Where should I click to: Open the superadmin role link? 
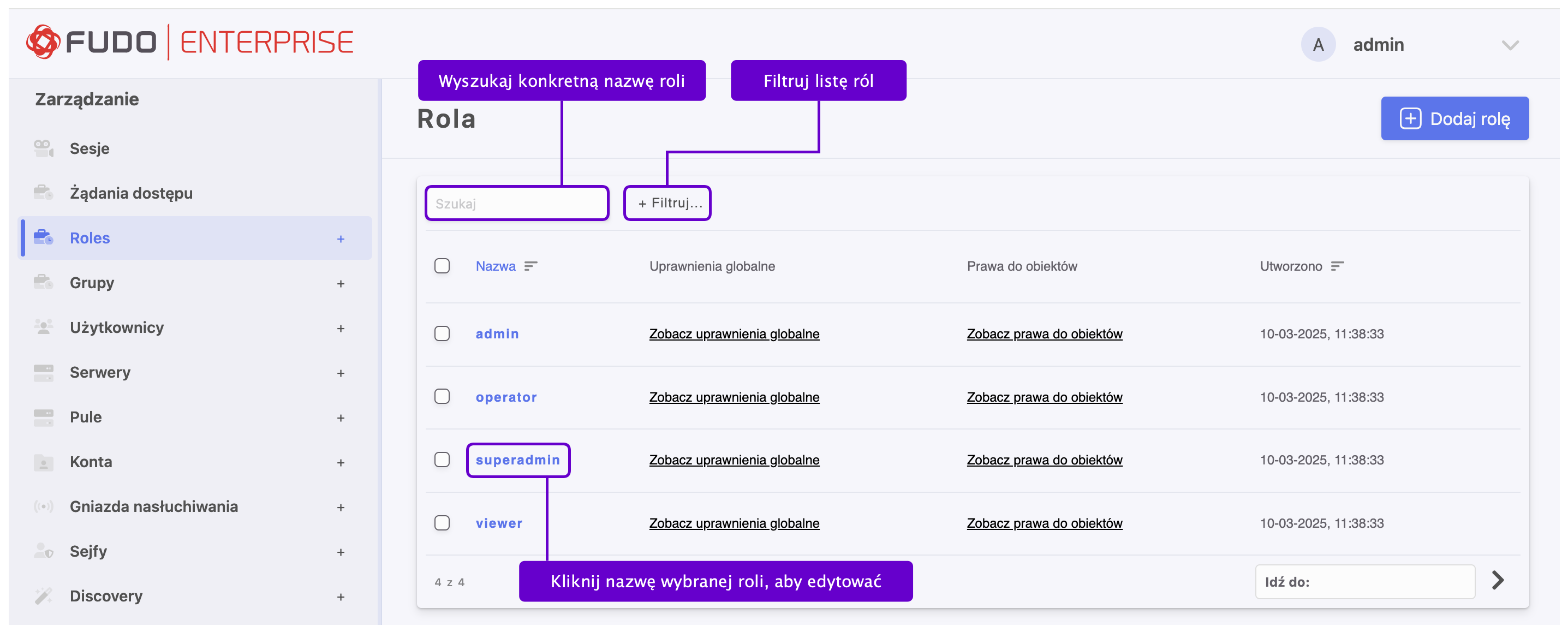(x=517, y=460)
